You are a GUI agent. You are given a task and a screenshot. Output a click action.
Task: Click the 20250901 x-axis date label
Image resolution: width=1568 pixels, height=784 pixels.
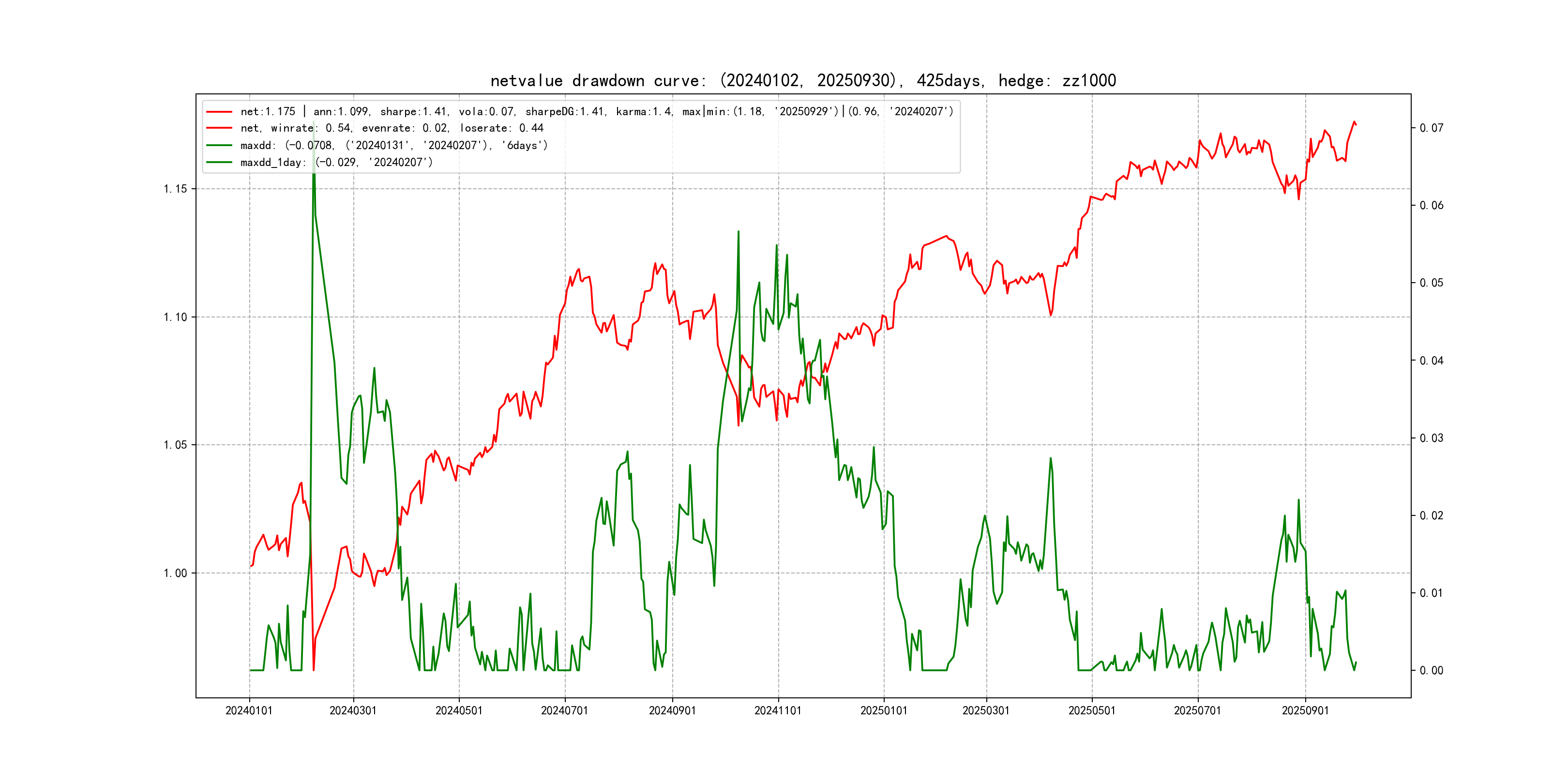pyautogui.click(x=1305, y=711)
